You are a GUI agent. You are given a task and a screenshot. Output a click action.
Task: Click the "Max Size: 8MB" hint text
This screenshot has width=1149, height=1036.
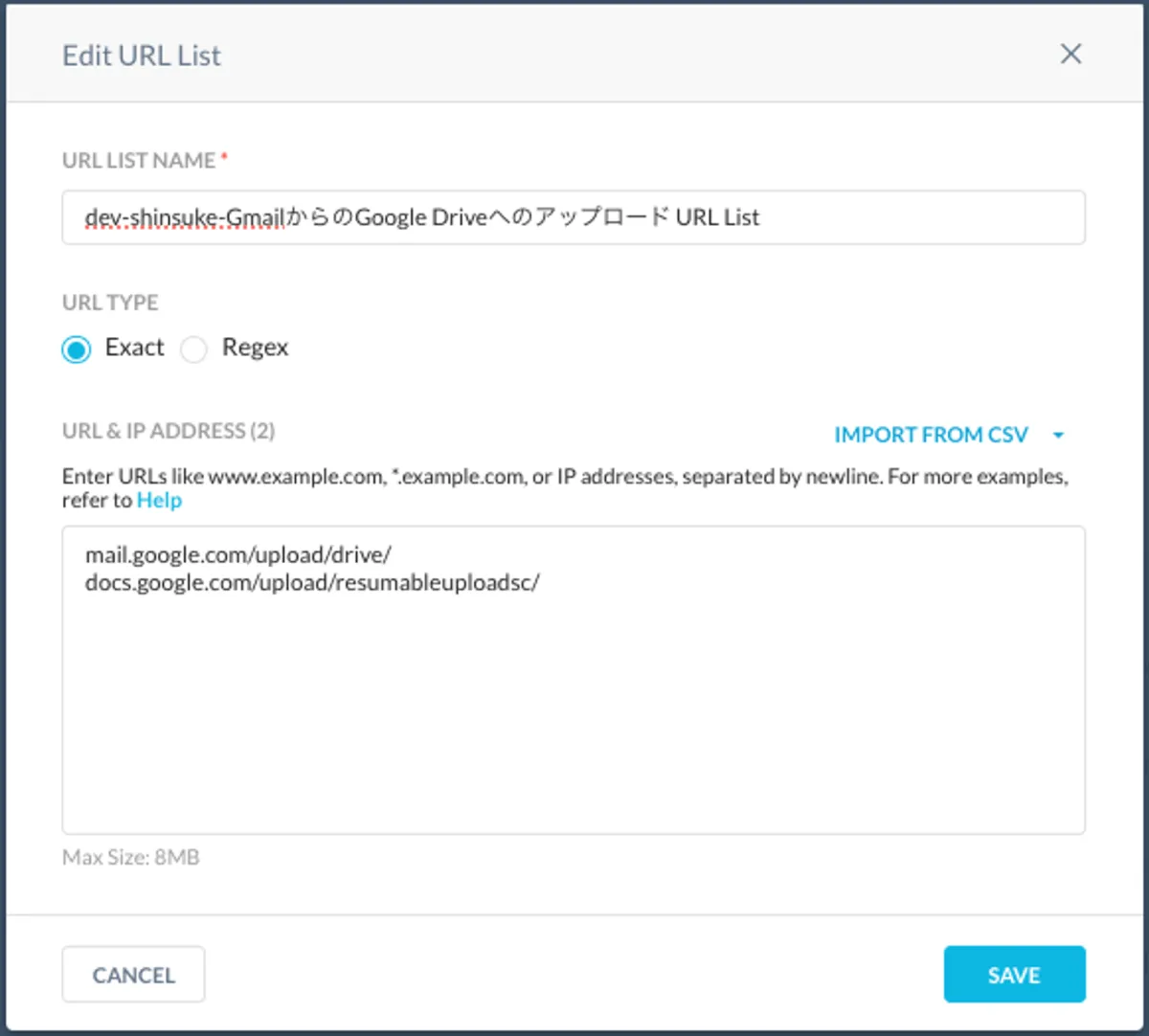coord(131,858)
